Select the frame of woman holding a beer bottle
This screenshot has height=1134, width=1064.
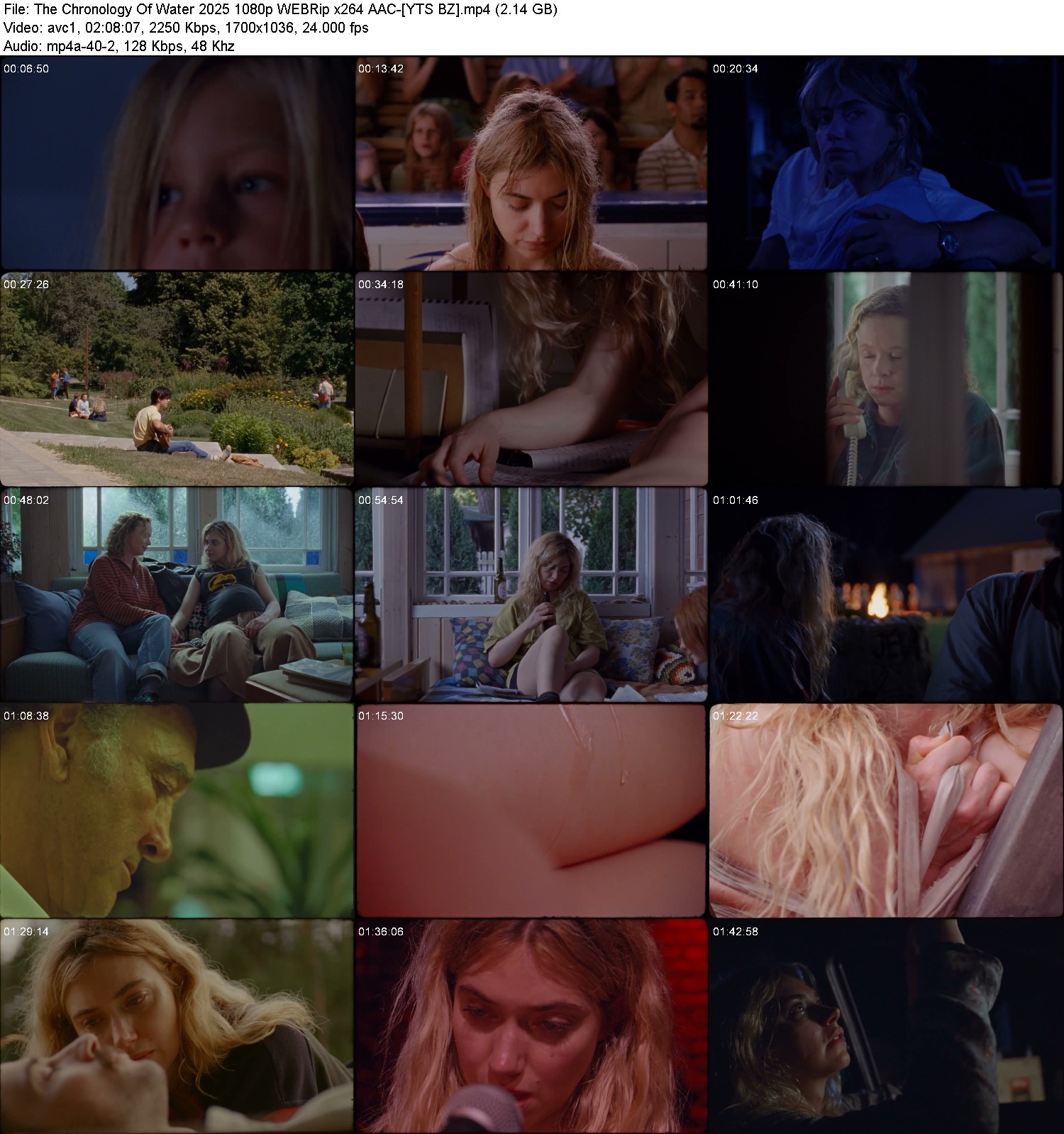point(531,595)
